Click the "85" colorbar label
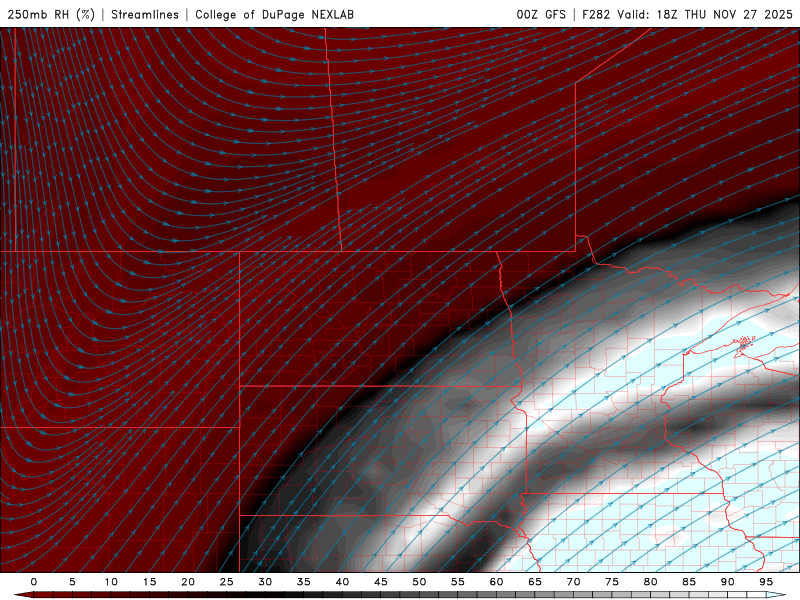The height and width of the screenshot is (600, 800). point(689,582)
